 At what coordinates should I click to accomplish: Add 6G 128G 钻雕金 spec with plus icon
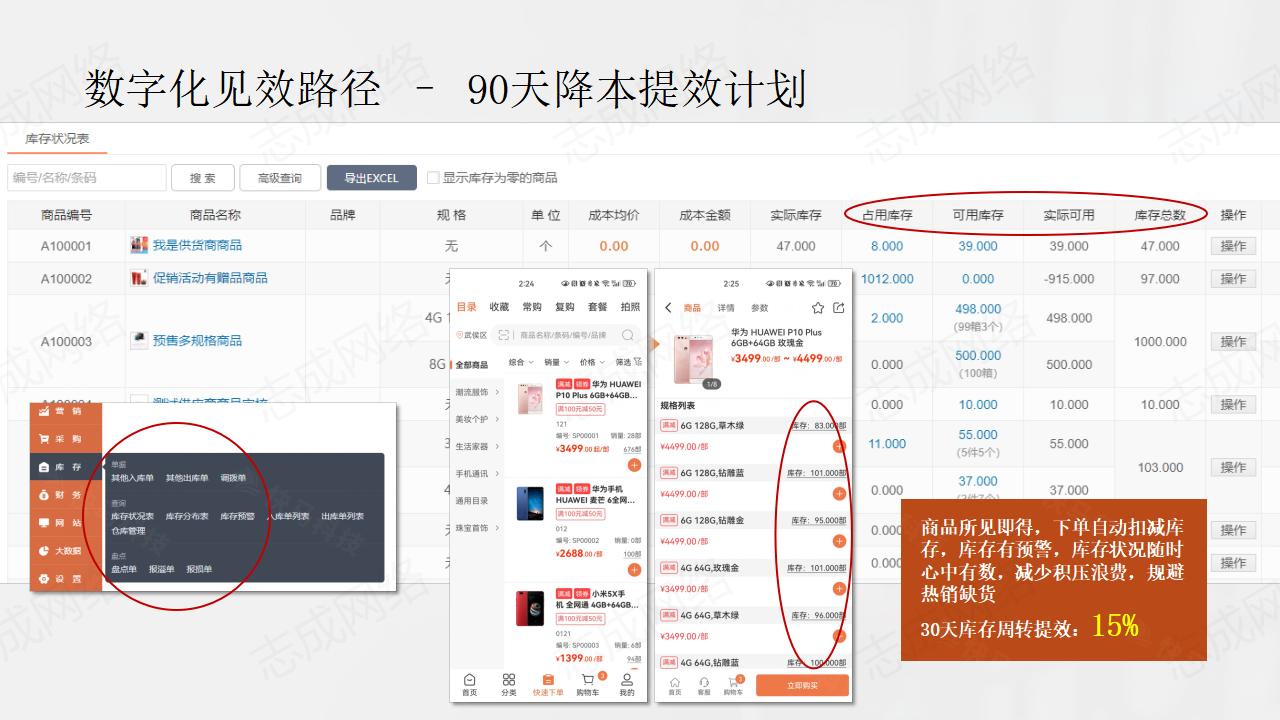pyautogui.click(x=839, y=541)
